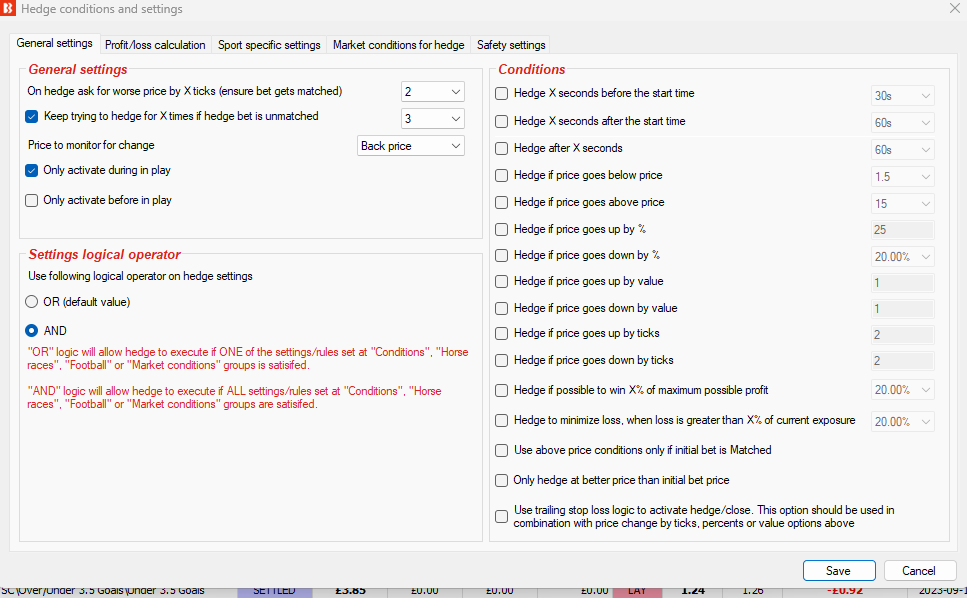Viewport: 967px width, 598px height.
Task: Check Use above price conditions only if Matched
Action: coord(502,451)
